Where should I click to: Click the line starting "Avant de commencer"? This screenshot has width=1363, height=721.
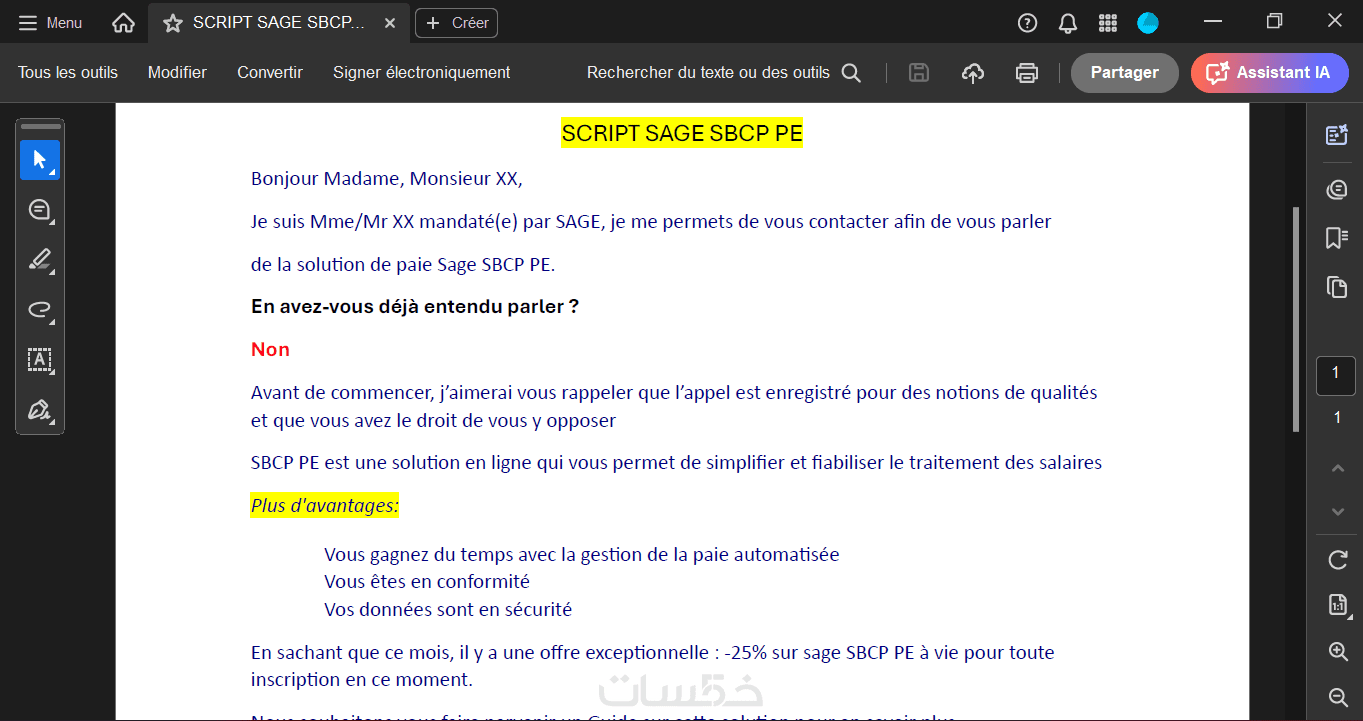[x=674, y=393]
